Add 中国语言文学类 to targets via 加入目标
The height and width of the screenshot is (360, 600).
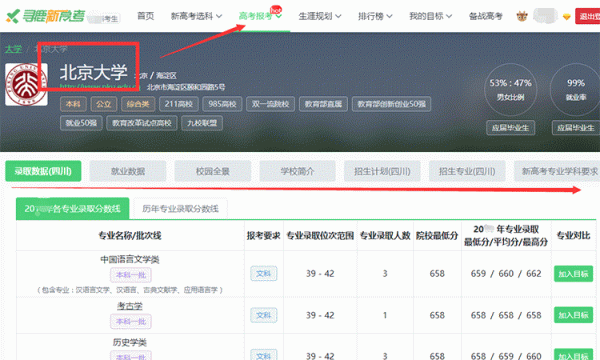[573, 274]
